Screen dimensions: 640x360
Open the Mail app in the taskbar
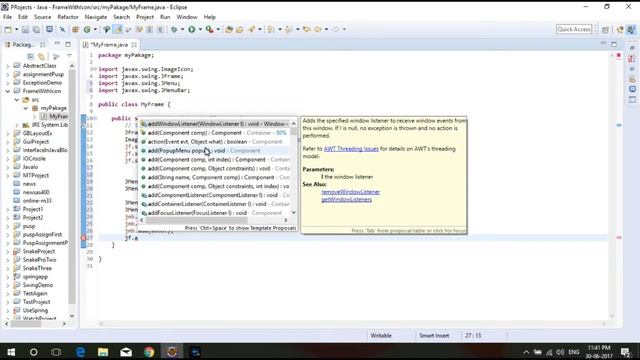[126, 352]
